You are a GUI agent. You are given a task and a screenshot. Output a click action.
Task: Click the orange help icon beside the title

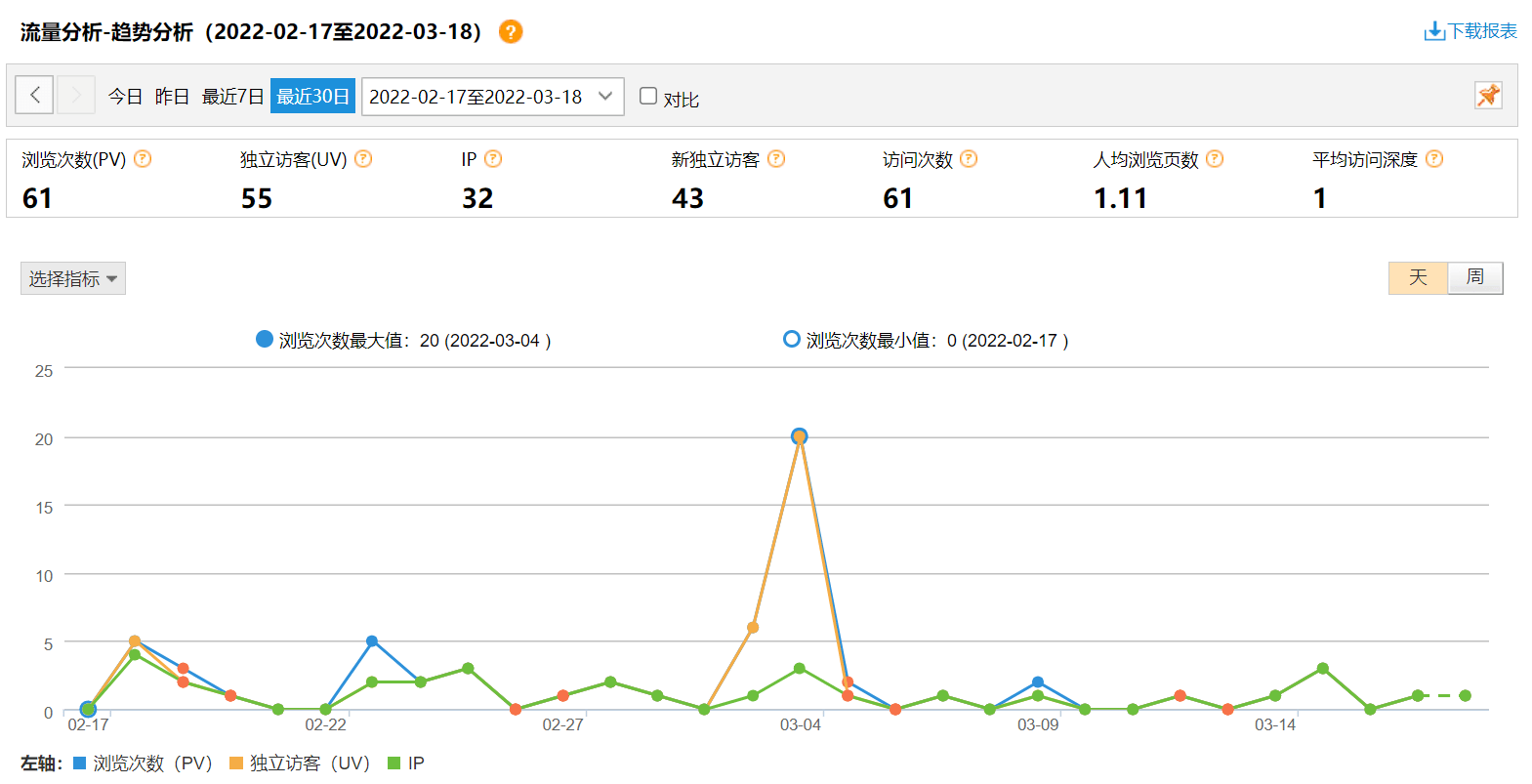511,32
